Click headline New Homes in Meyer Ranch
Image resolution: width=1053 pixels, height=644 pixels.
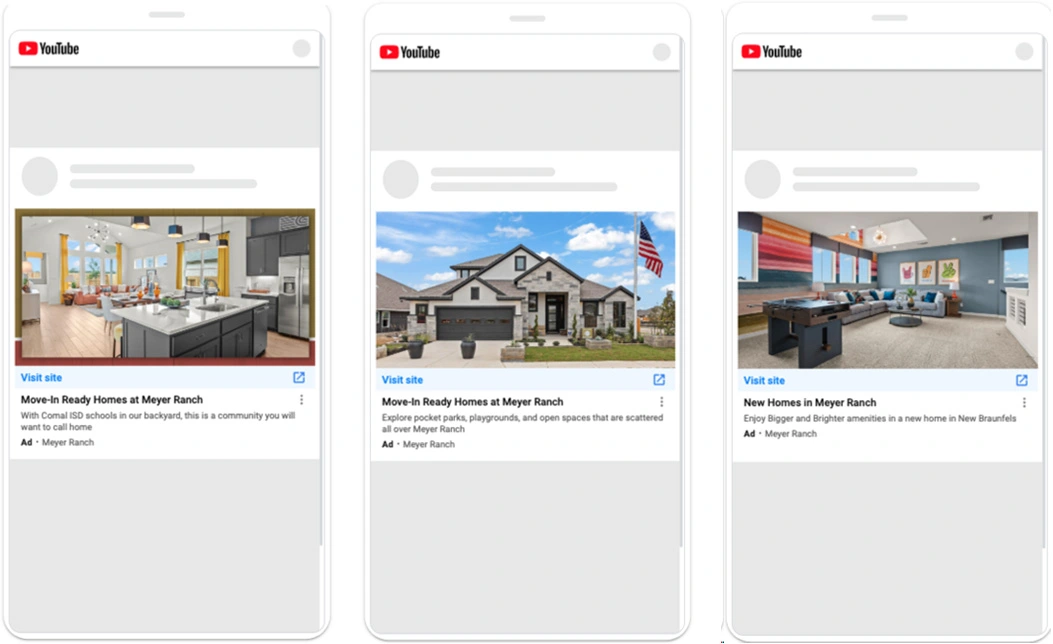click(809, 402)
